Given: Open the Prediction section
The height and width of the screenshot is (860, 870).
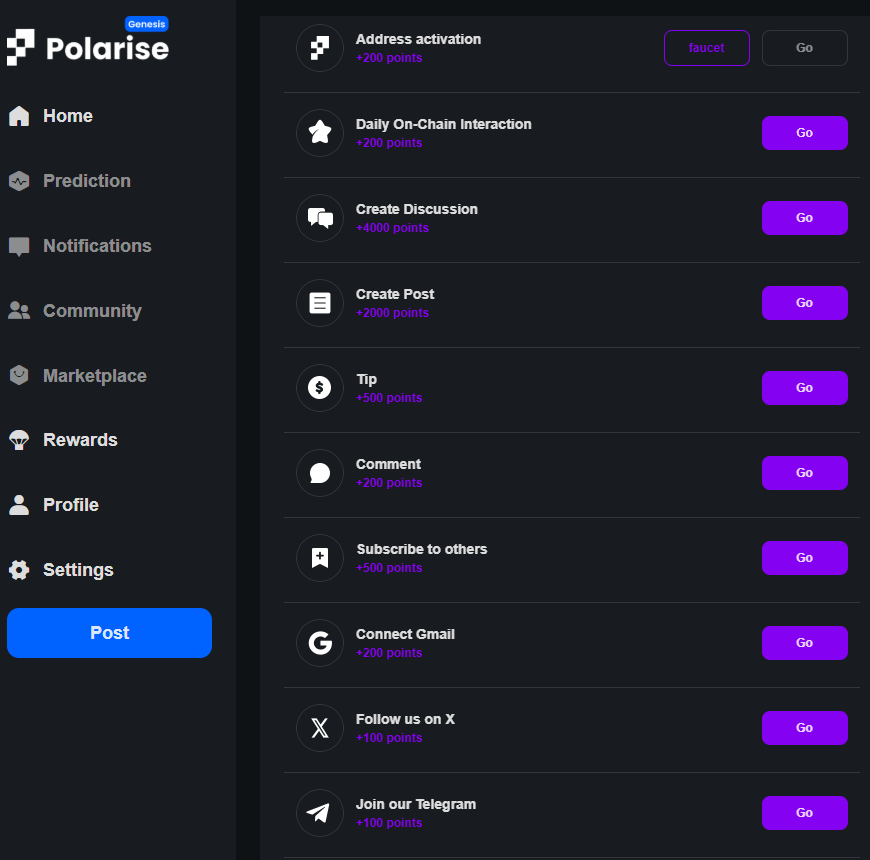Looking at the screenshot, I should click(x=87, y=181).
